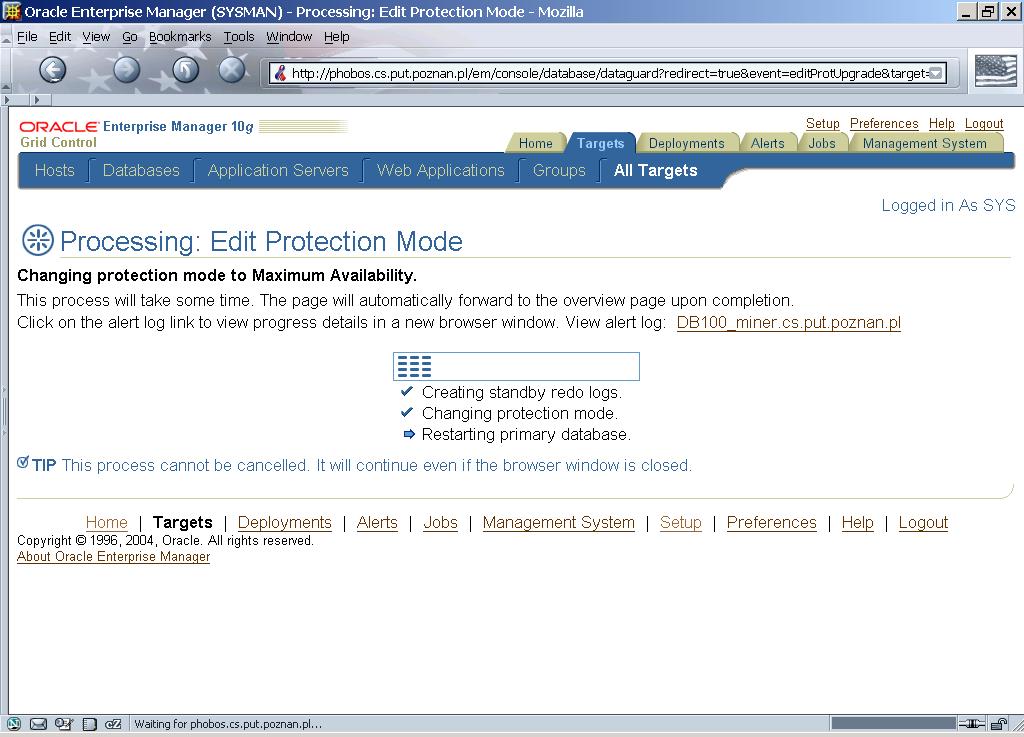Click the Setup link in the header

click(x=822, y=123)
